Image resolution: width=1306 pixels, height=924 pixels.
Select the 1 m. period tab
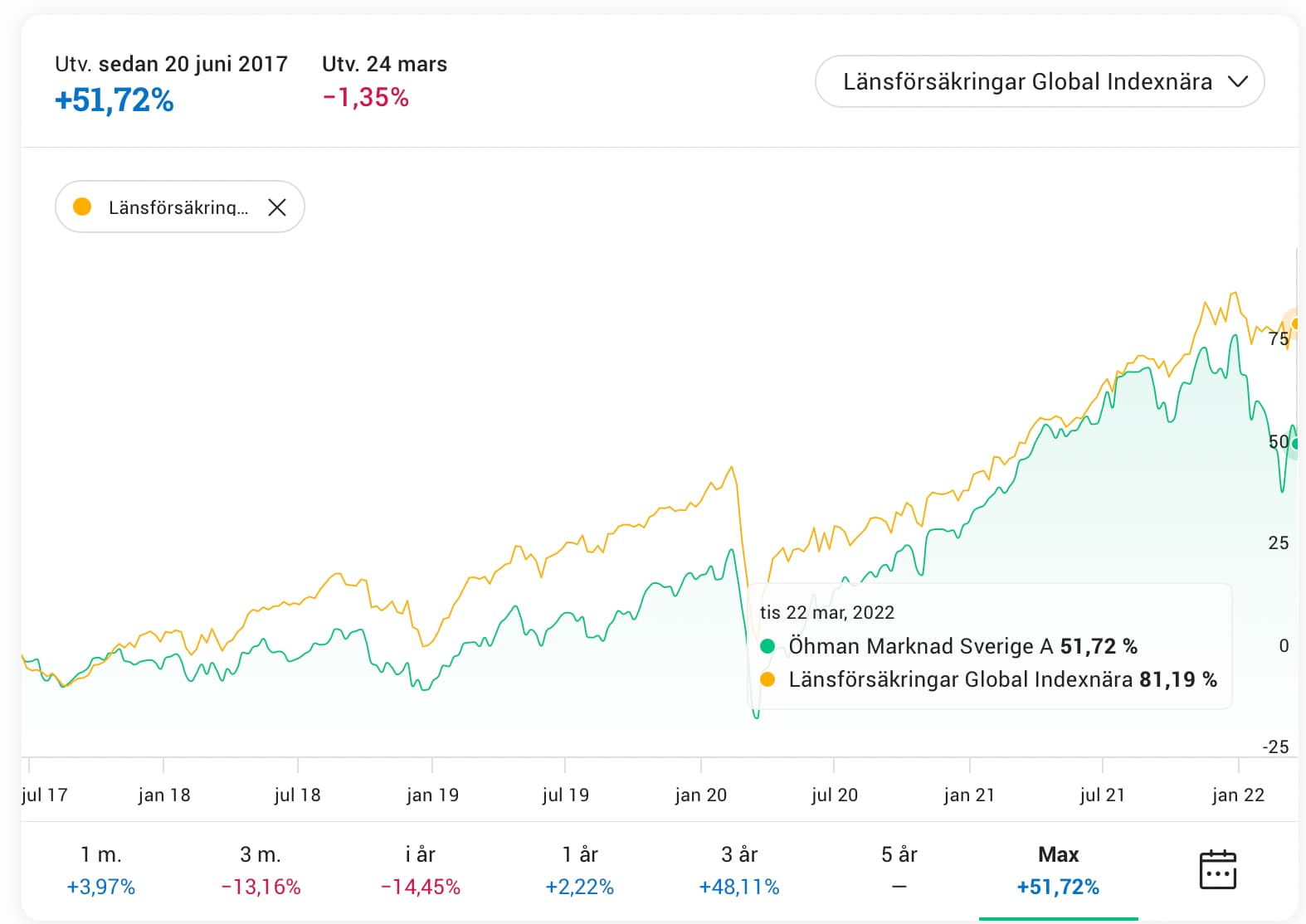click(x=101, y=870)
